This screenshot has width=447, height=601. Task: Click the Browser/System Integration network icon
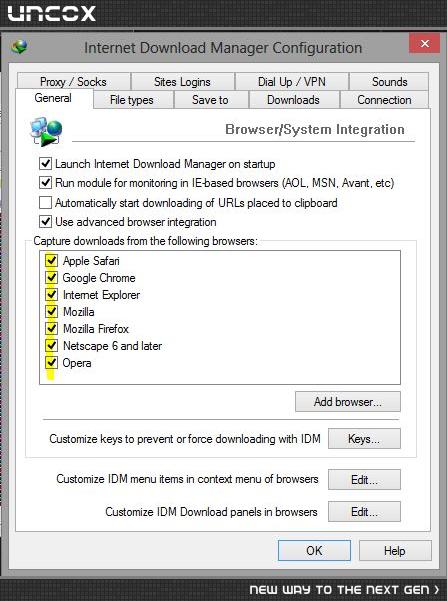[46, 131]
